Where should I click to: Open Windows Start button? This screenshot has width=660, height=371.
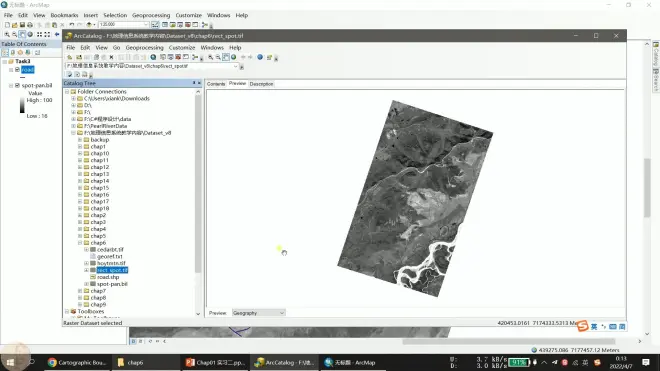pyautogui.click(x=11, y=363)
